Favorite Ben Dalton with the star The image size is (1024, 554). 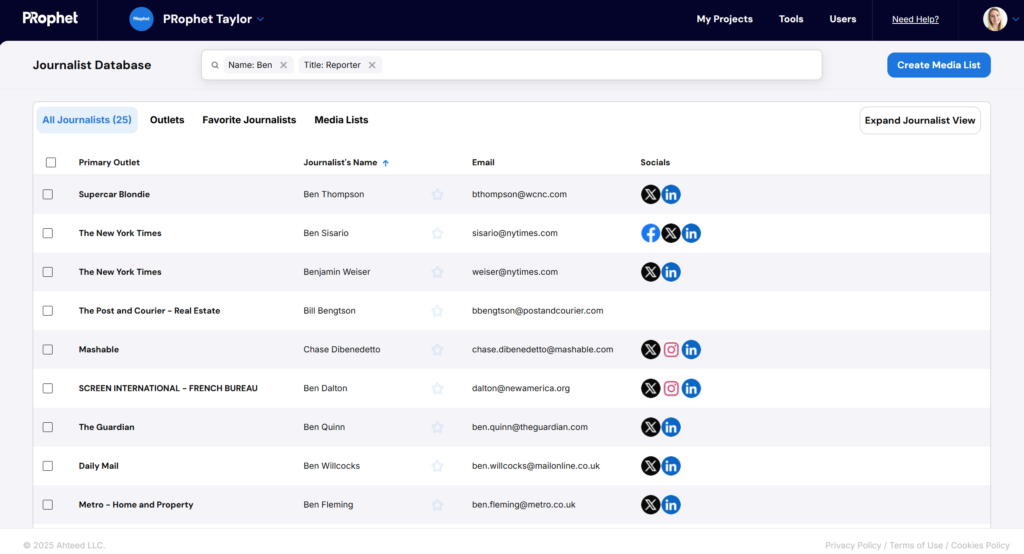437,388
